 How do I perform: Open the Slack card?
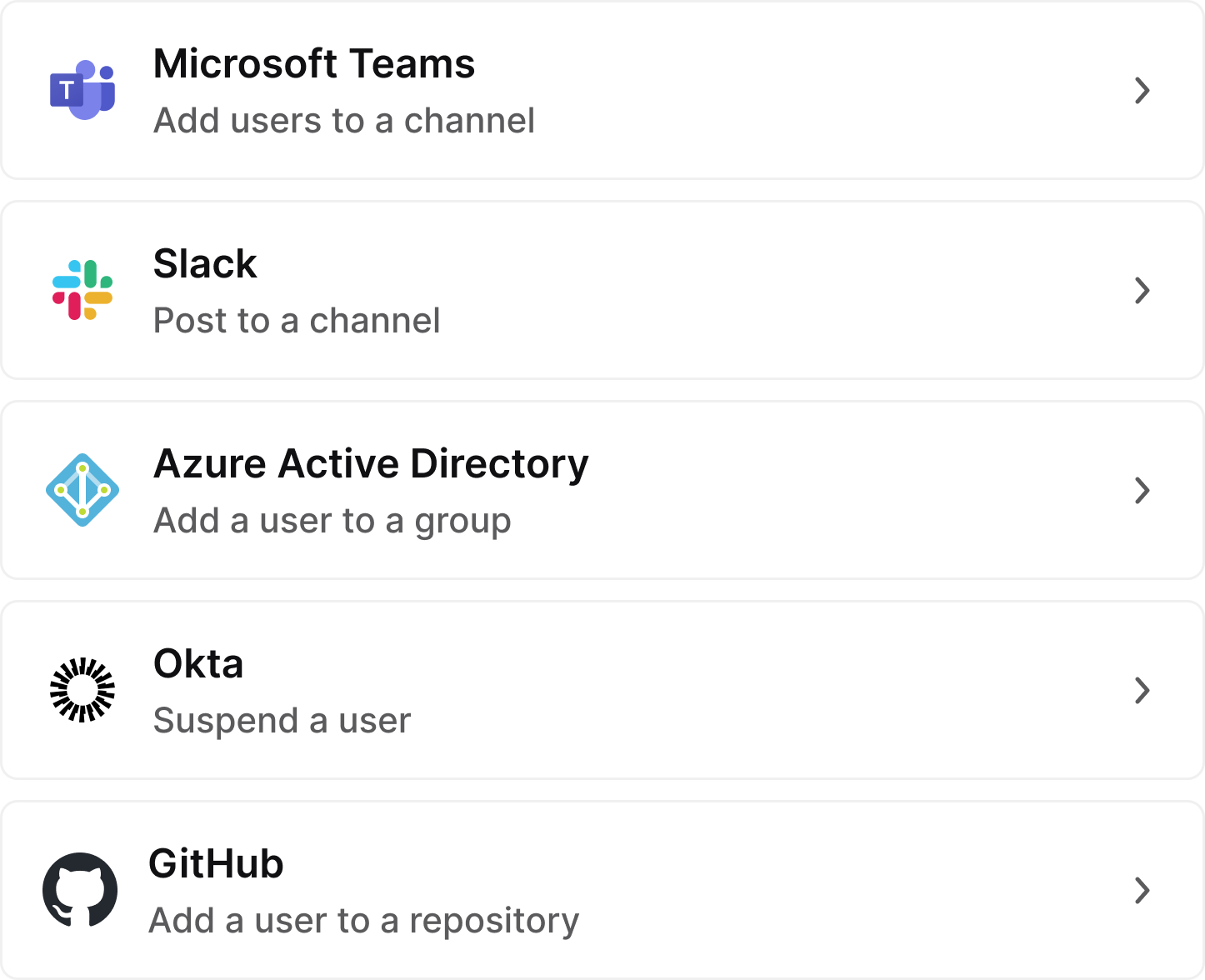[x=602, y=289]
